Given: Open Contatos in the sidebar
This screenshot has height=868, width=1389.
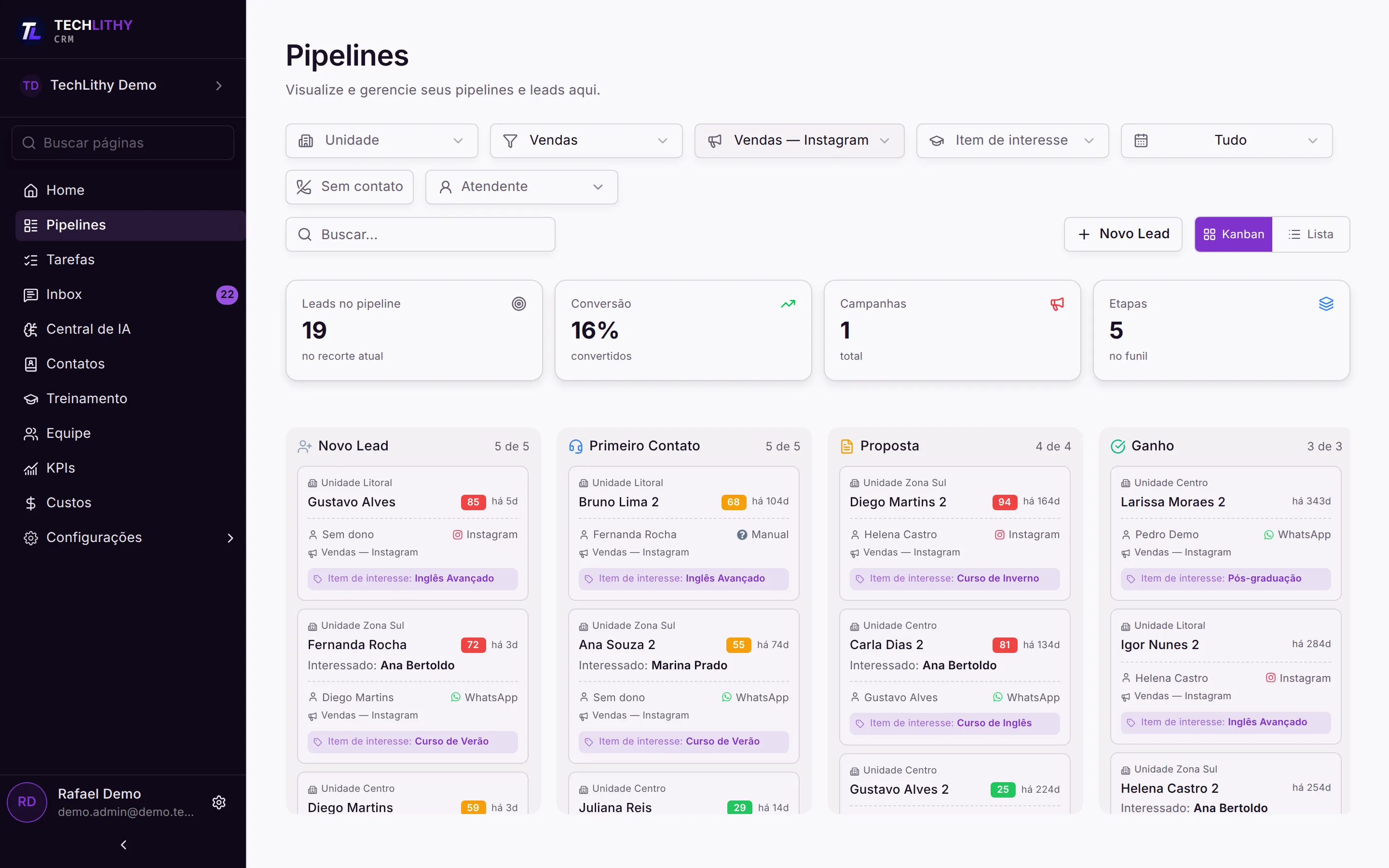Looking at the screenshot, I should click(x=130, y=364).
